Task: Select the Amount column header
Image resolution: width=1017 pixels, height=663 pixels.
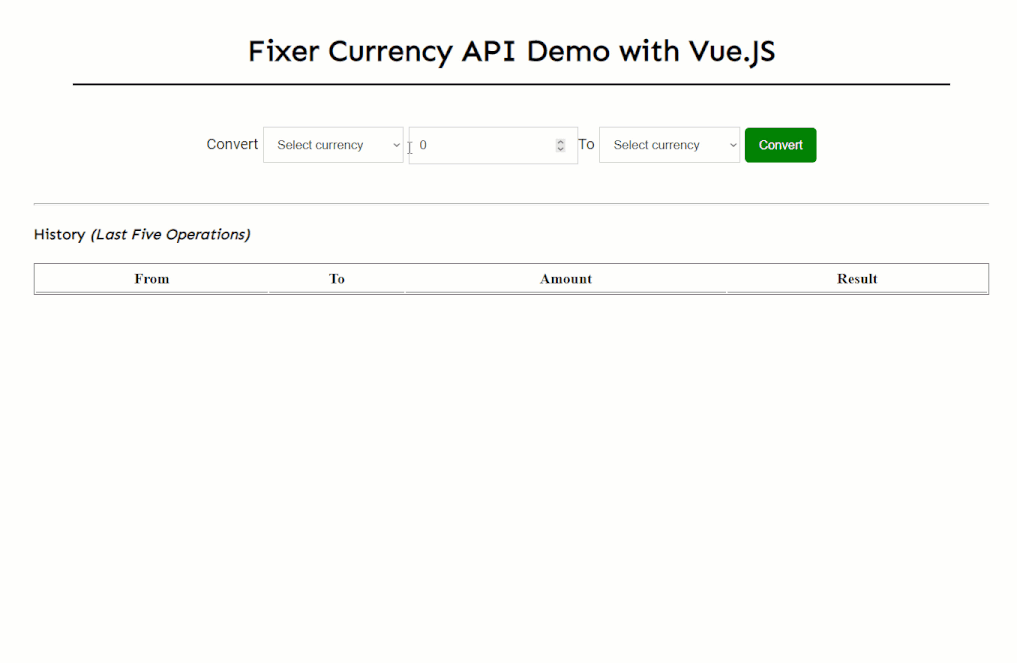Action: pos(566,279)
